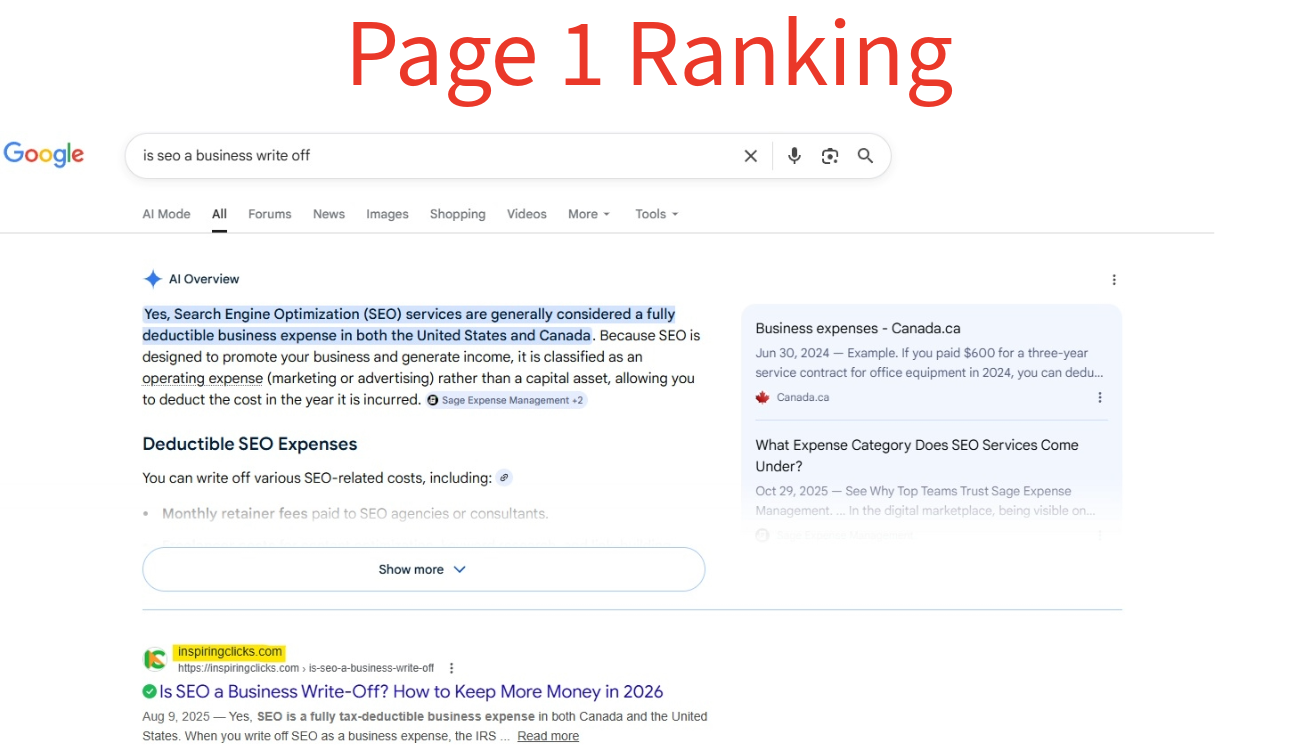The height and width of the screenshot is (756, 1298).
Task: Click Sage Expense Management +2 source chip
Action: (x=506, y=400)
